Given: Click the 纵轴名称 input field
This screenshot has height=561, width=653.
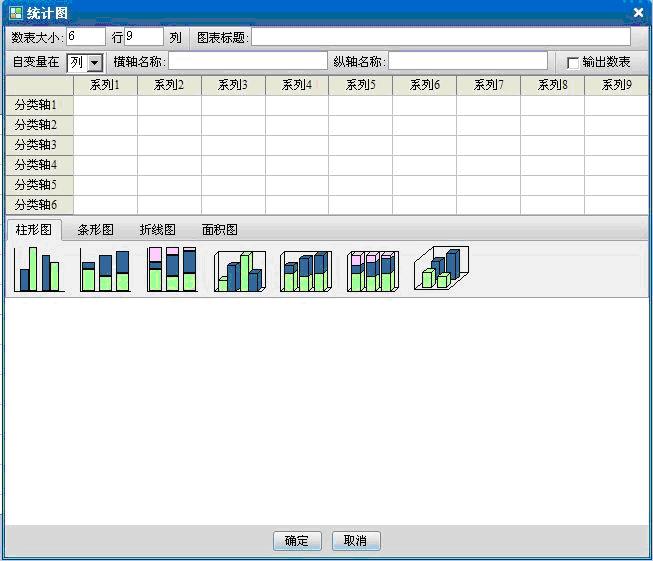Looking at the screenshot, I should pos(468,61).
